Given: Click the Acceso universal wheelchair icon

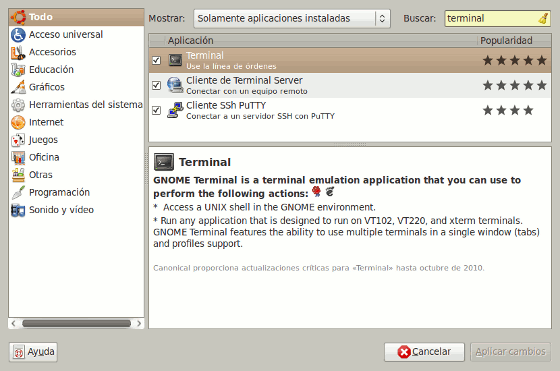Looking at the screenshot, I should tap(18, 35).
